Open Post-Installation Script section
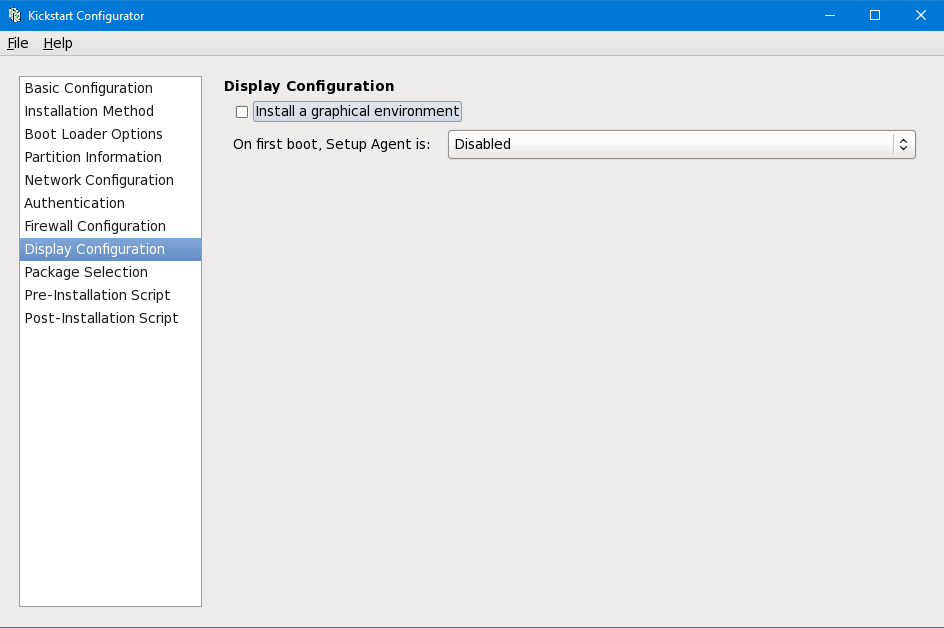The height and width of the screenshot is (628, 944). (101, 318)
